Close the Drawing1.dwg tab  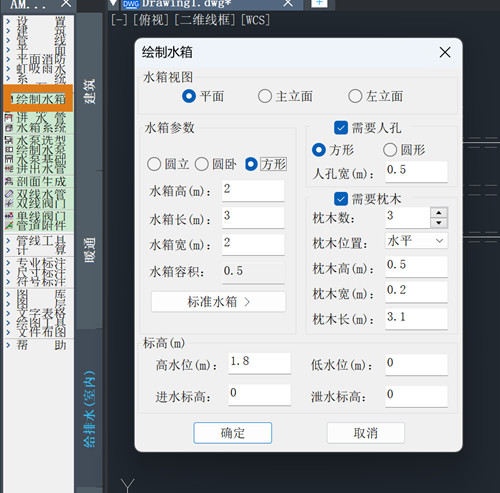(x=288, y=3)
